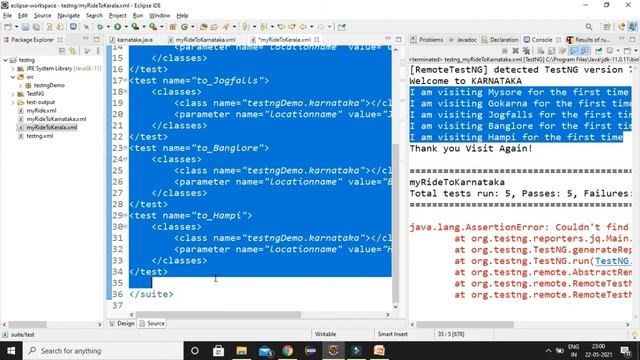Viewport: 640px width, 360px height.
Task: Open the Display Selected Console dropdown
Action: [x=618, y=51]
